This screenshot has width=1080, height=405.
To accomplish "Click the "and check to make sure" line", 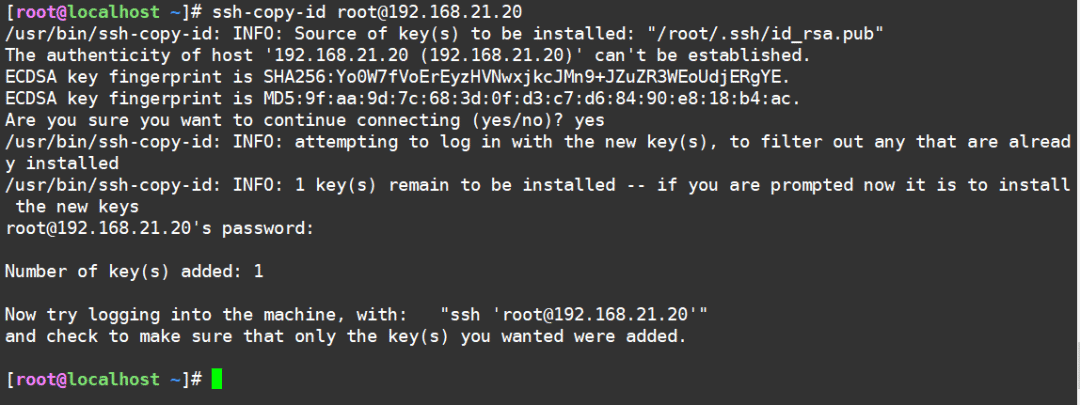I will [x=345, y=336].
